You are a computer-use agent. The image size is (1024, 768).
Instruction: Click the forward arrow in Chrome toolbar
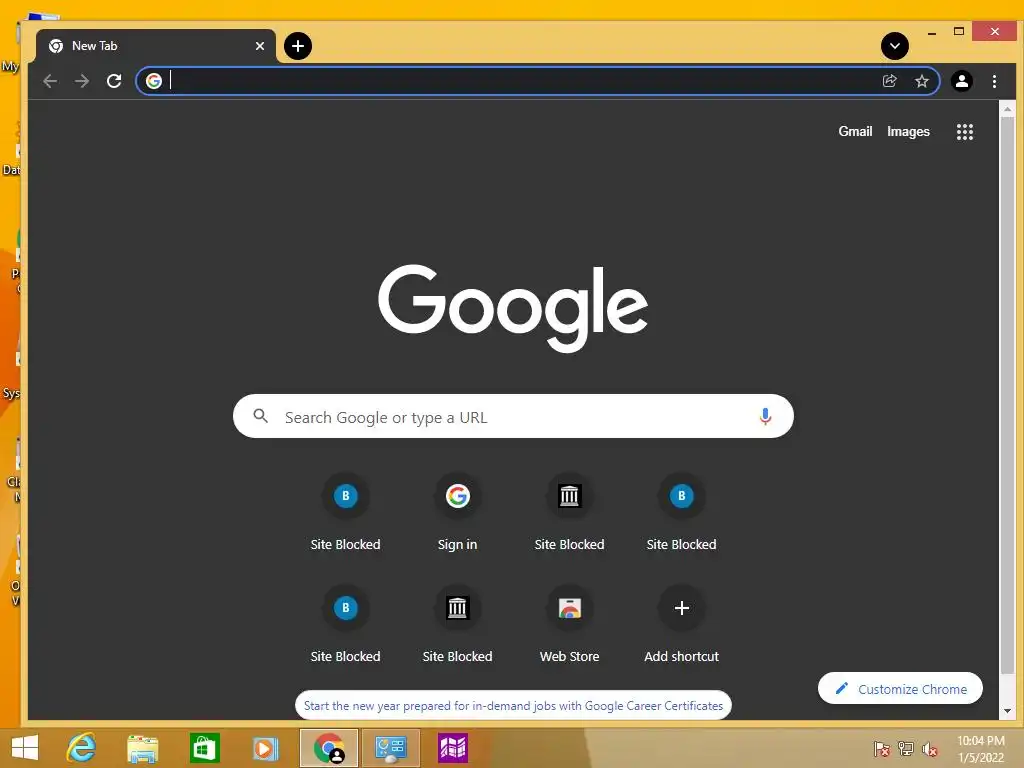click(82, 81)
